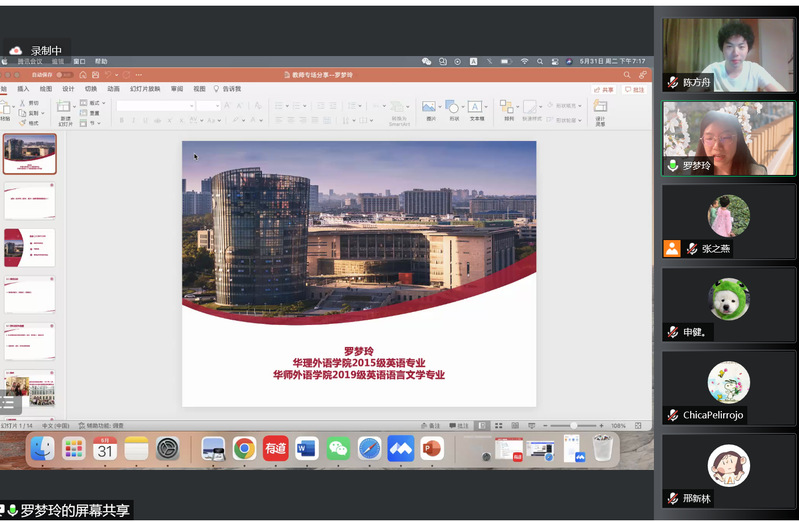Viewport: 799px width, 522px height.
Task: Click the 形状 (Shapes) icon in the ribbon
Action: tap(453, 108)
